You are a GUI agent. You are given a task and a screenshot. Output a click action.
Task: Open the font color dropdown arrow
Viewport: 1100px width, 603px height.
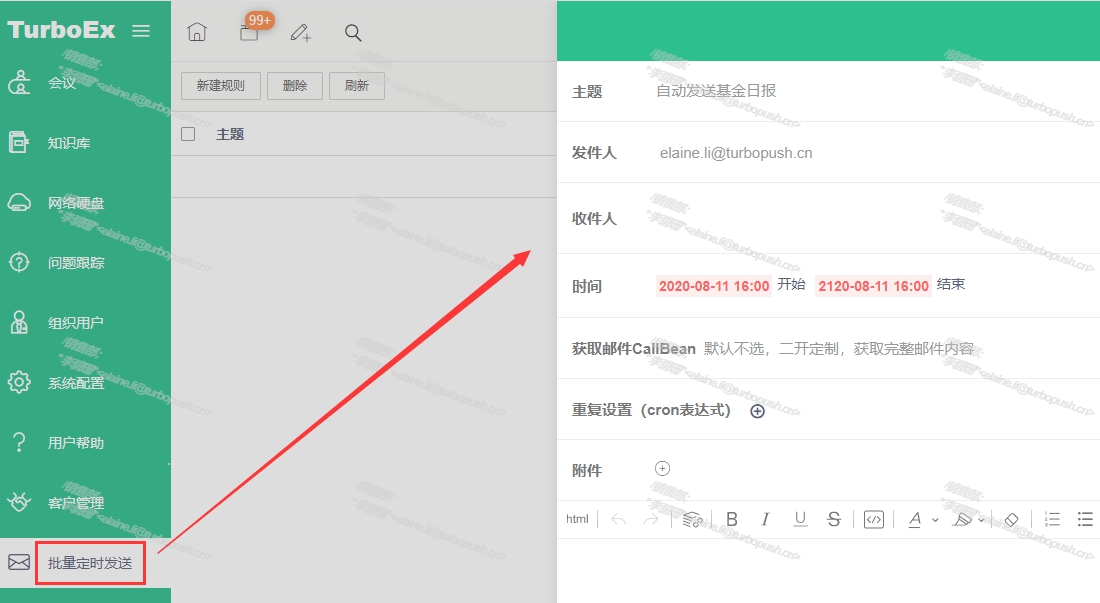pyautogui.click(x=935, y=520)
